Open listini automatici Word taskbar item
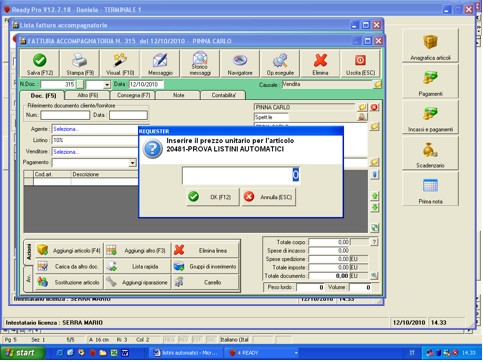The height and width of the screenshot is (362, 483). (x=186, y=353)
